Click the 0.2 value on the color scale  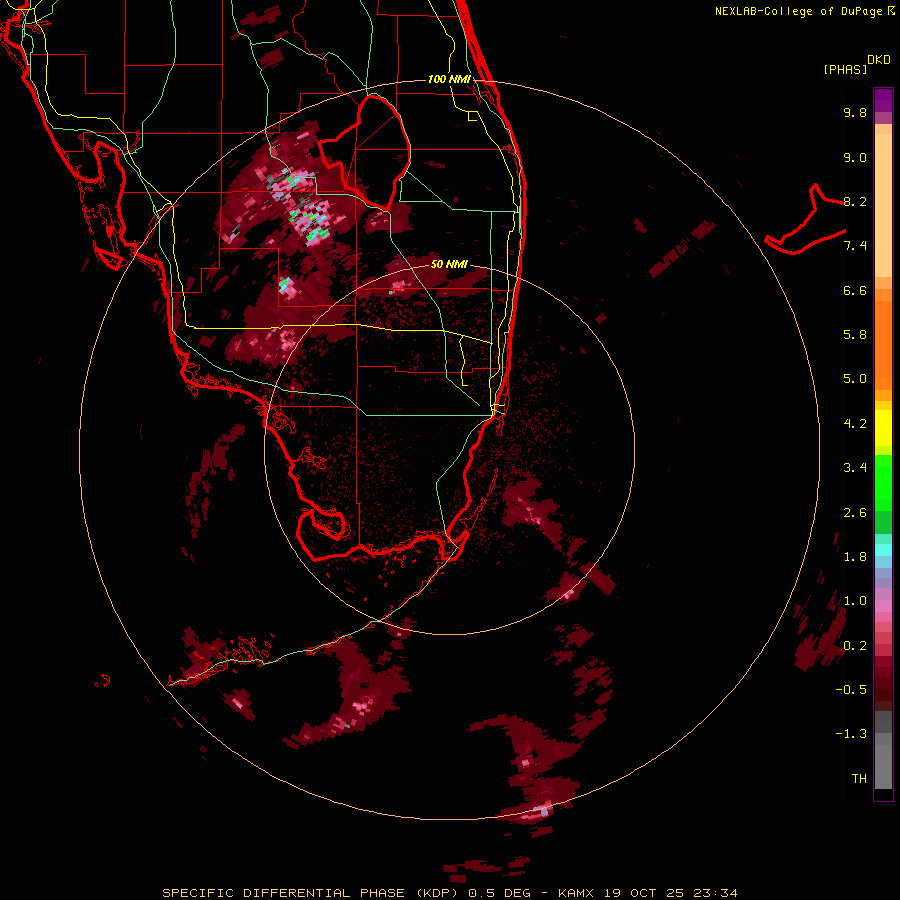point(855,646)
